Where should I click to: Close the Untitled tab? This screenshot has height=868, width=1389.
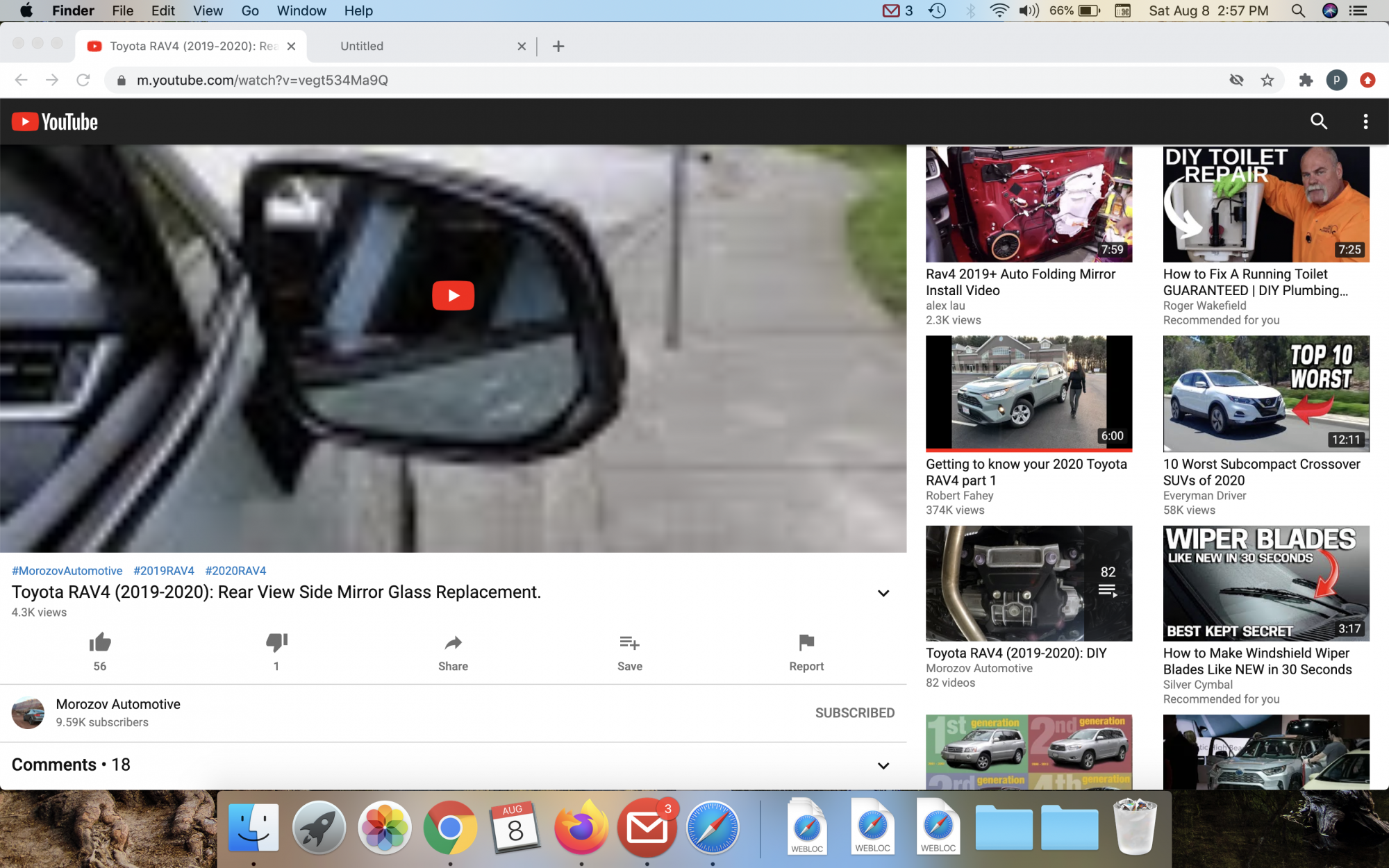point(522,46)
